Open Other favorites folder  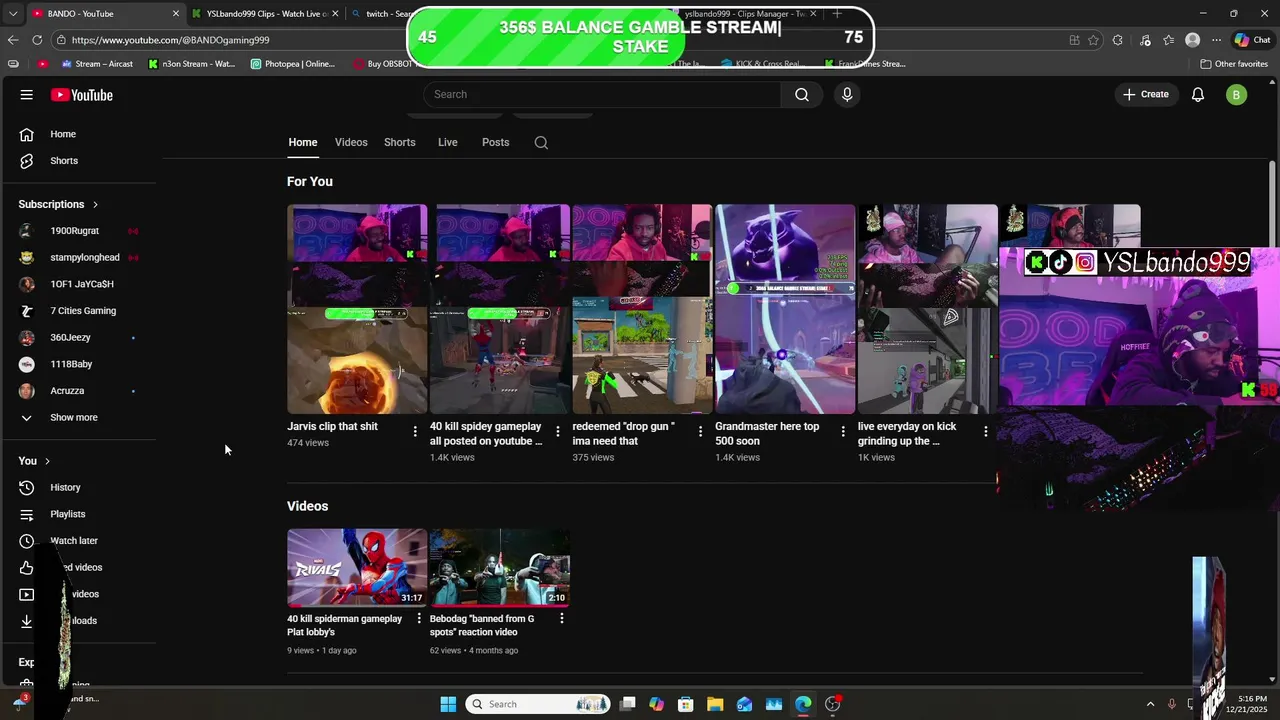pos(1234,64)
